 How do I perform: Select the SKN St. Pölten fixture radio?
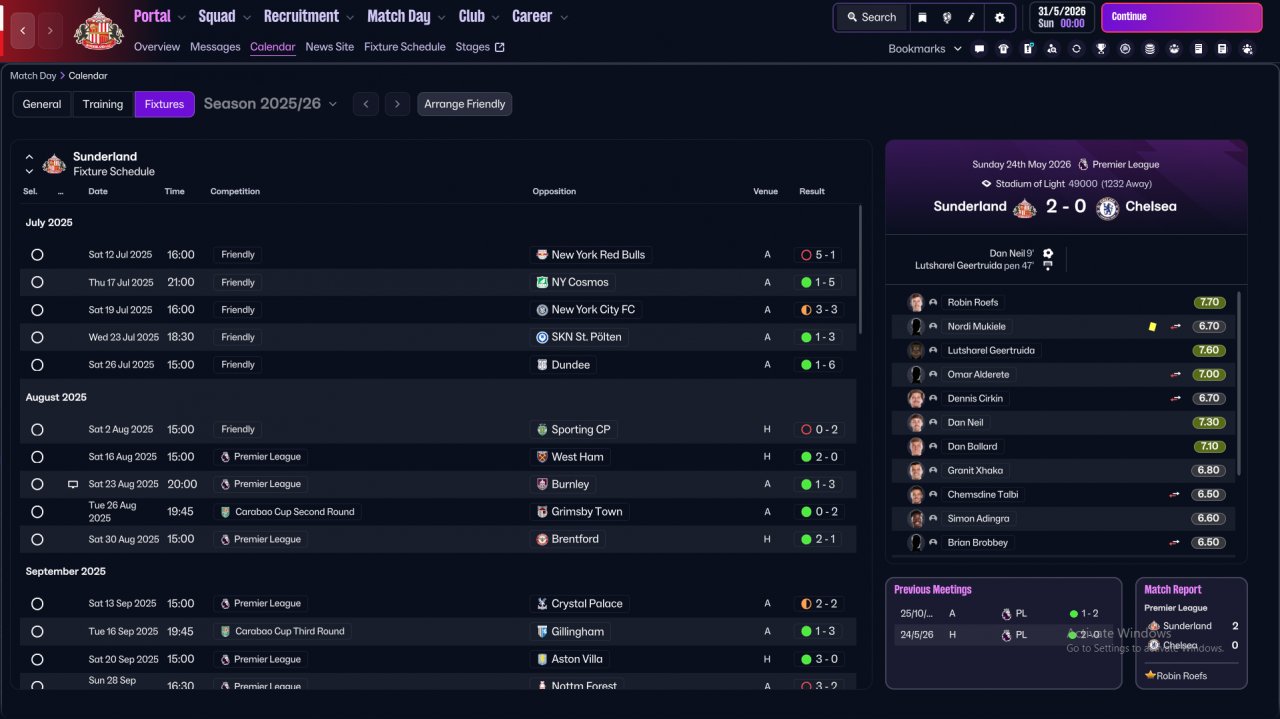coord(37,337)
